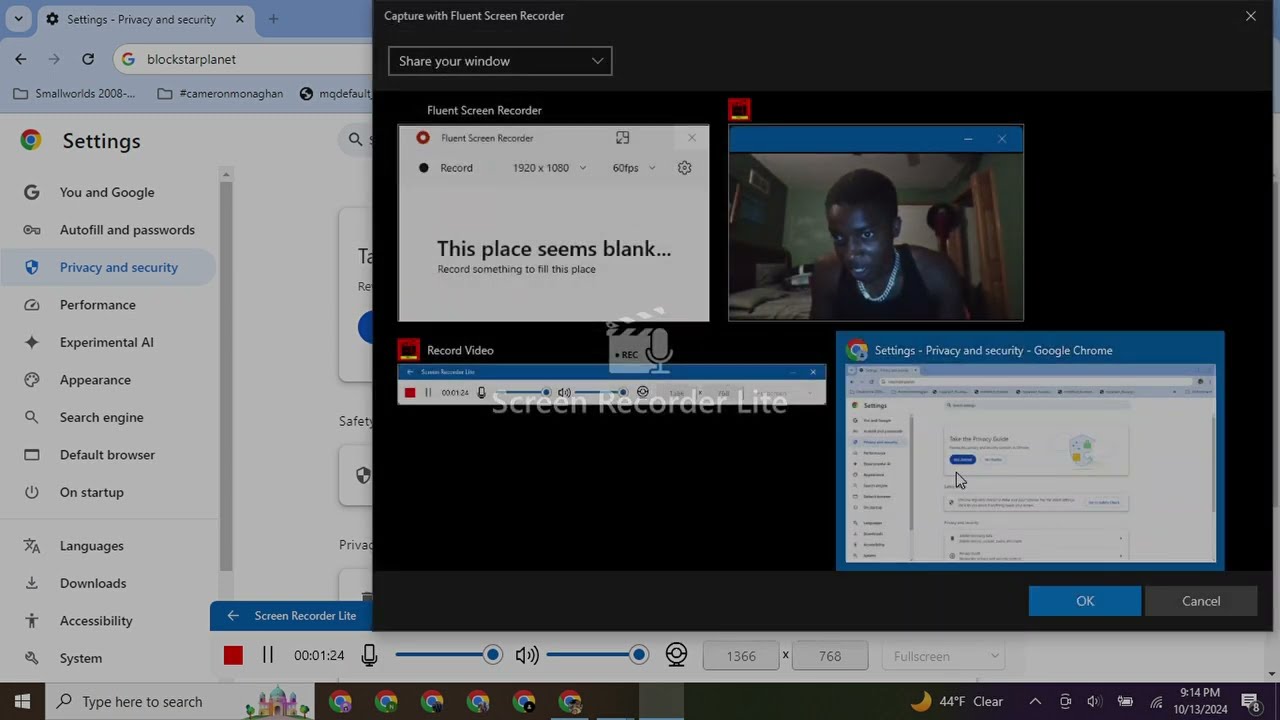The image size is (1280, 720).
Task: Cancel the capture dialog
Action: pos(1201,601)
